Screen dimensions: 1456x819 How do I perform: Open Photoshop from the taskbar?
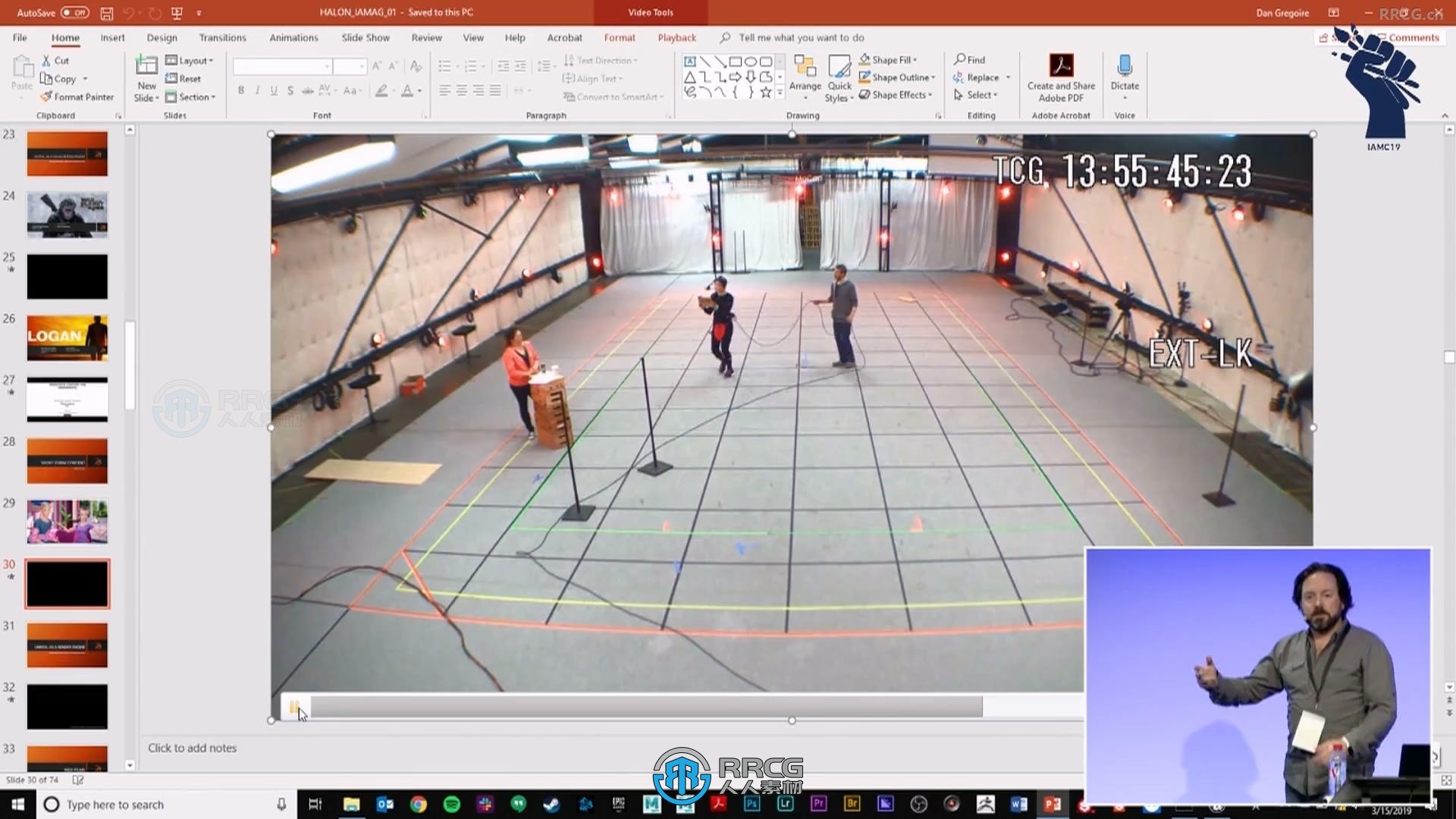[752, 804]
